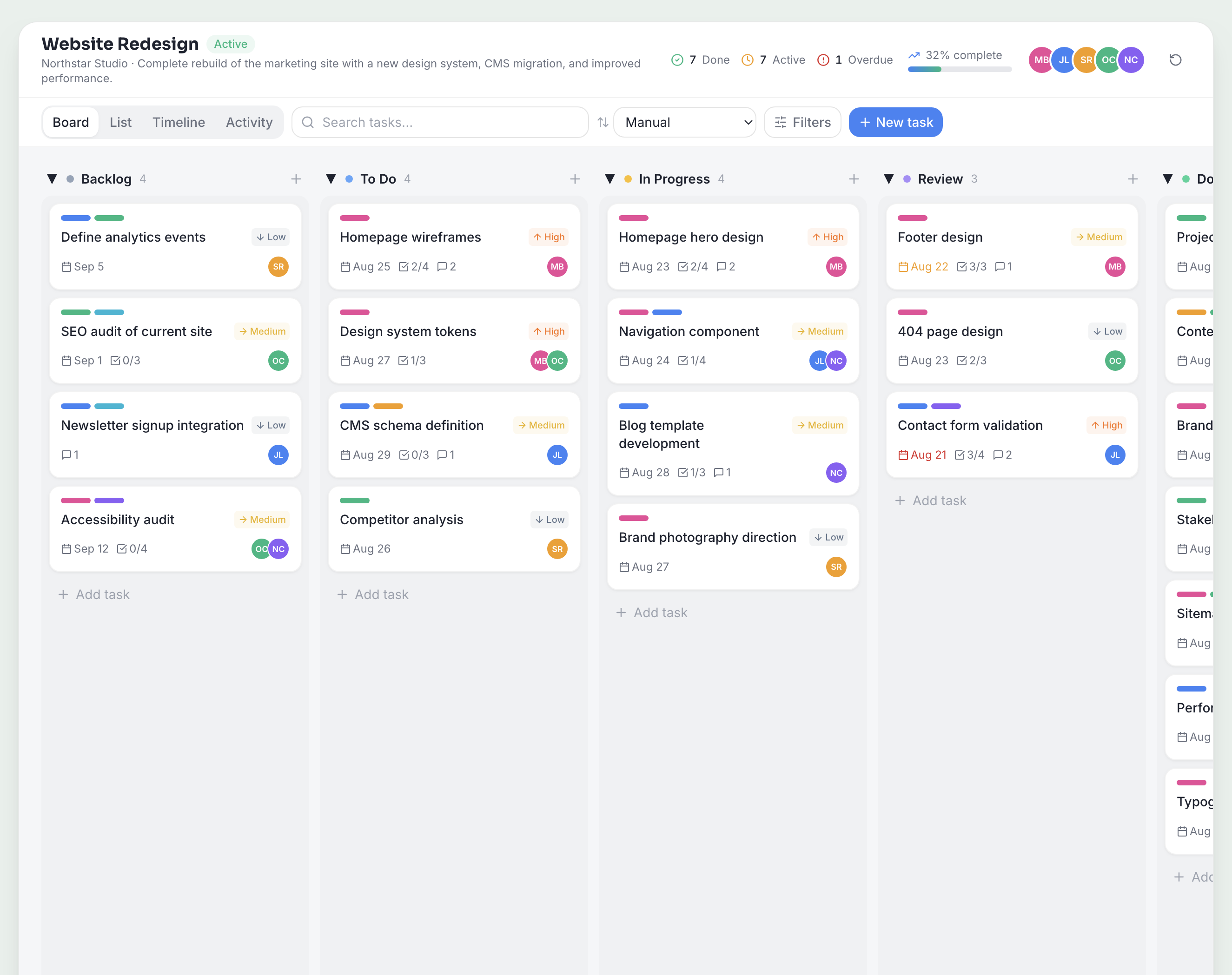Click the Done checkmark stat in the header
Image resolution: width=1232 pixels, height=975 pixels.
coord(701,60)
